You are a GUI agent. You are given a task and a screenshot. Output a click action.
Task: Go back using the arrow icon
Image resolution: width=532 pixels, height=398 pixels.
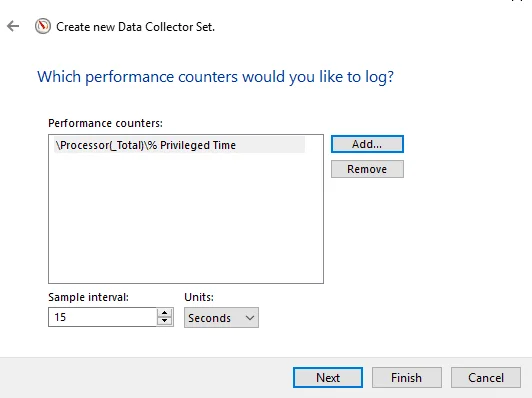pyautogui.click(x=13, y=26)
